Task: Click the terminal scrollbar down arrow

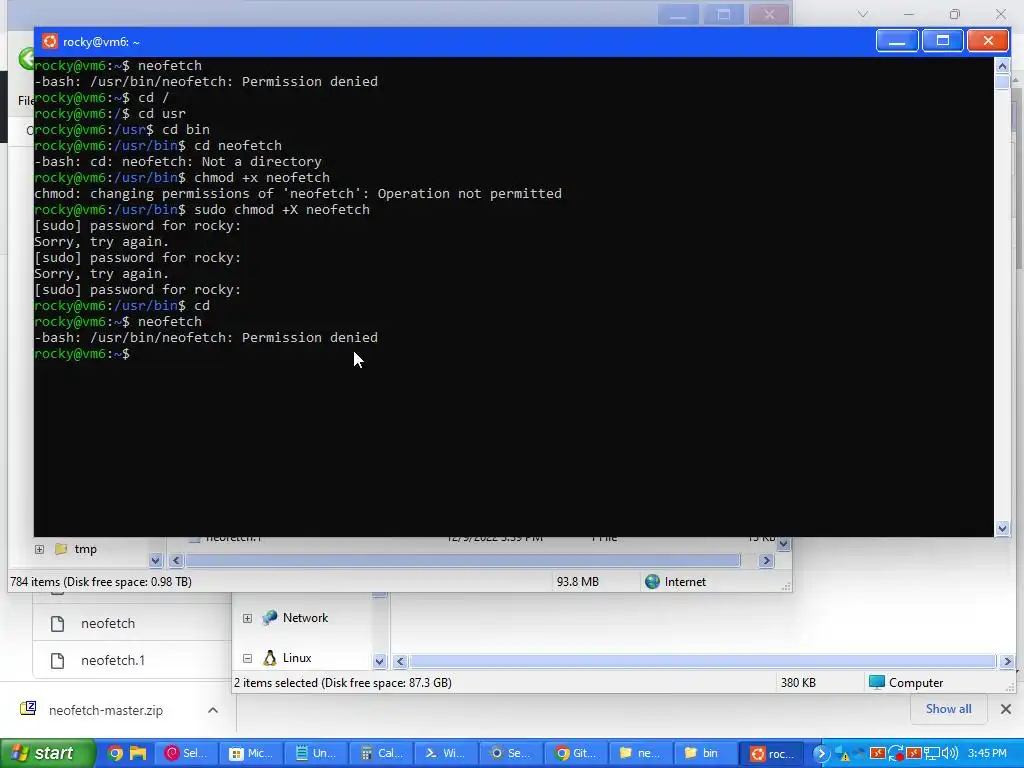Action: coord(1002,528)
